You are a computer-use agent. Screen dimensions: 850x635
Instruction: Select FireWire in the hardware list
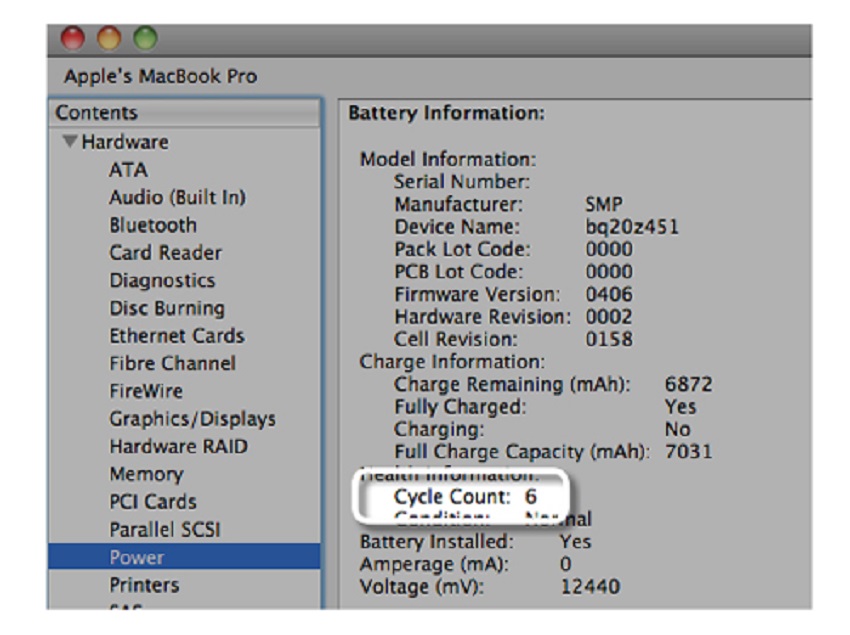coord(146,391)
